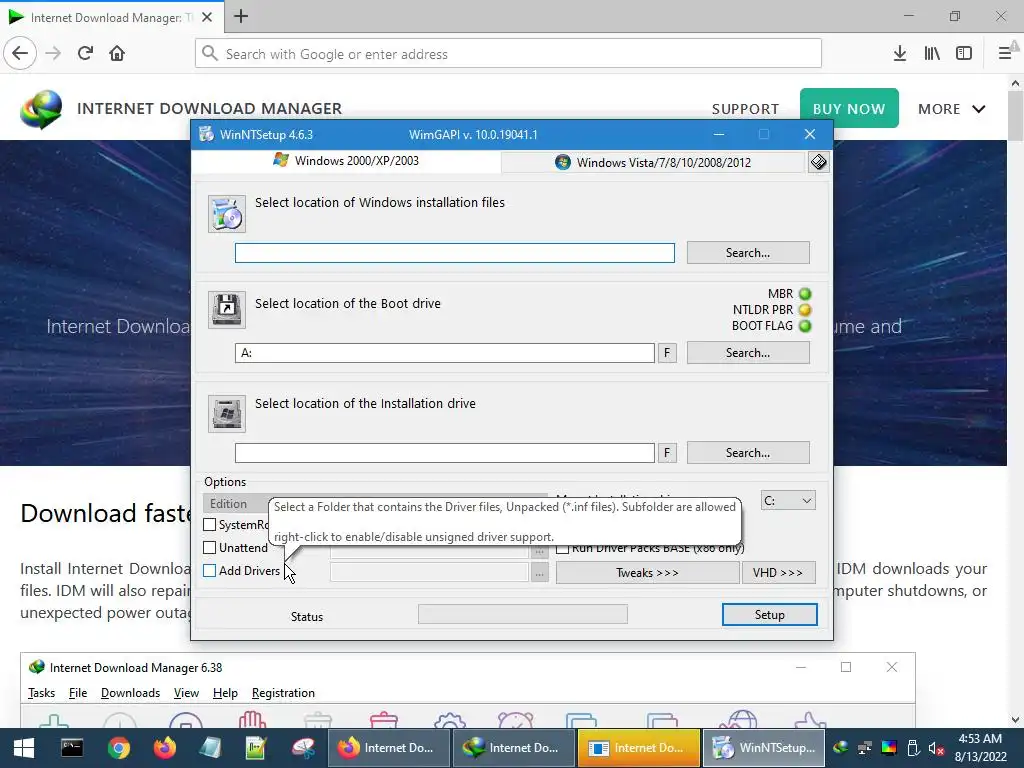Launch Google Chrome from the taskbar
This screenshot has height=768, width=1024.
coord(119,748)
